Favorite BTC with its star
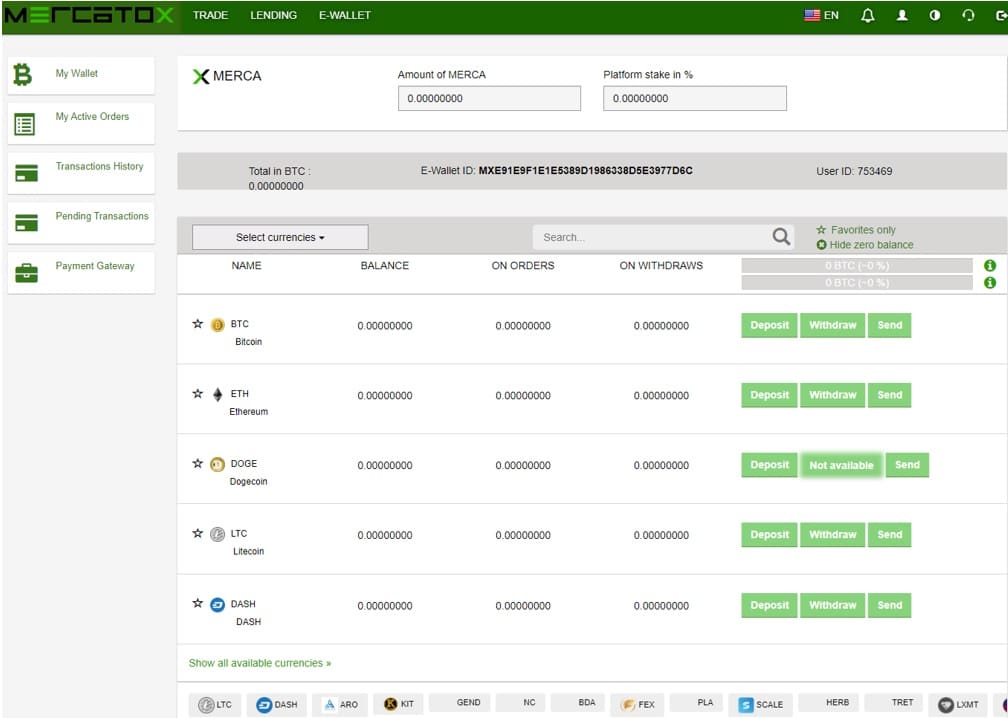The height and width of the screenshot is (718, 1008). pyautogui.click(x=197, y=324)
